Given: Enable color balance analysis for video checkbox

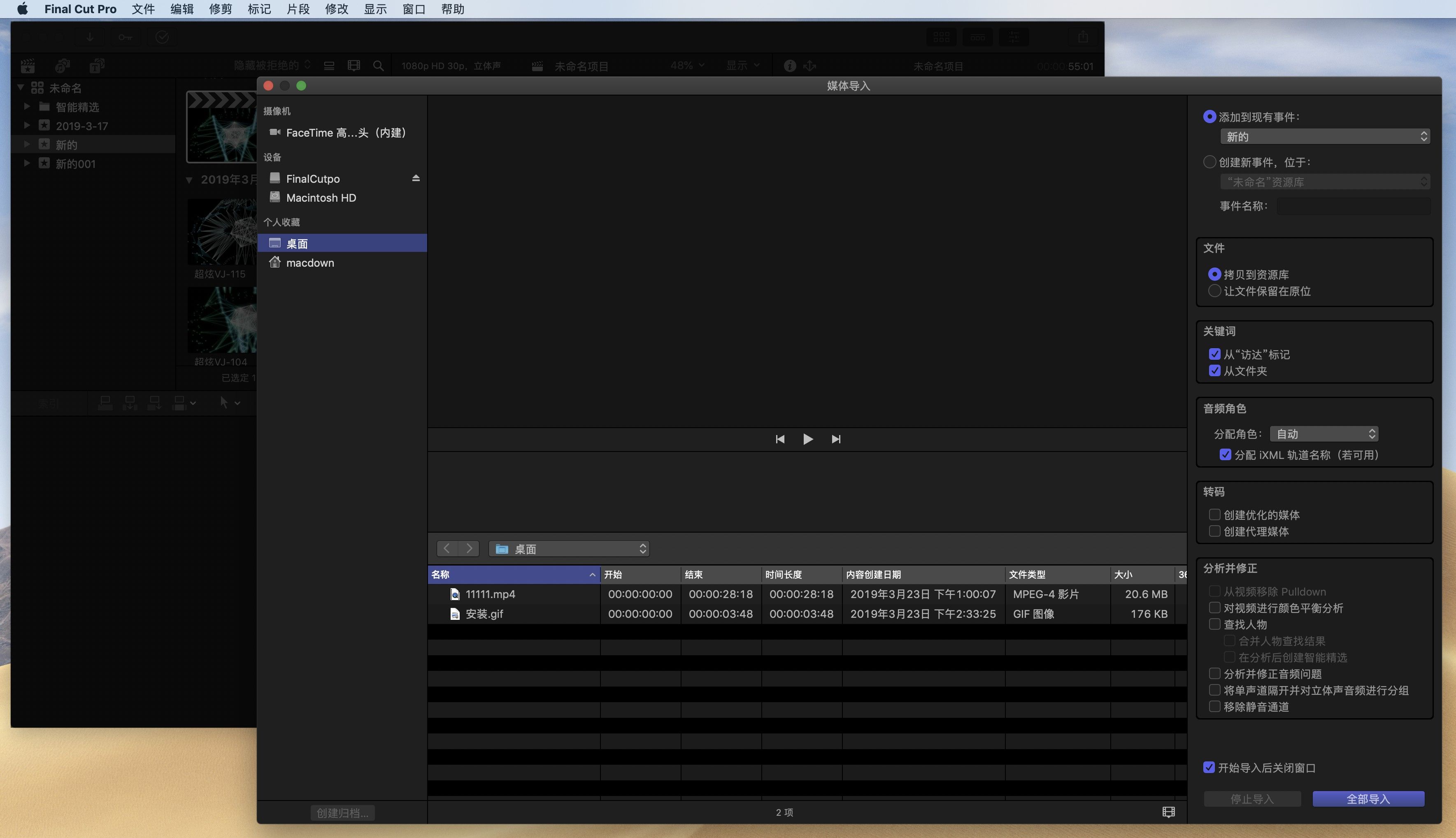Looking at the screenshot, I should point(1214,608).
